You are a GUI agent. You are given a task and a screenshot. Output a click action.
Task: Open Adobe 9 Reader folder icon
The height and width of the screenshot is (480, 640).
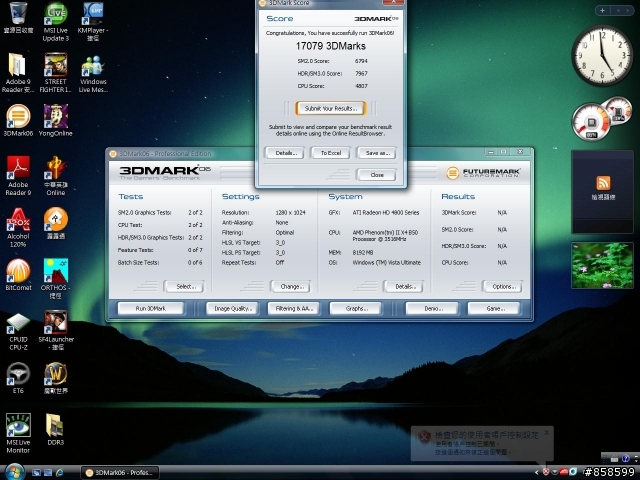tap(18, 73)
